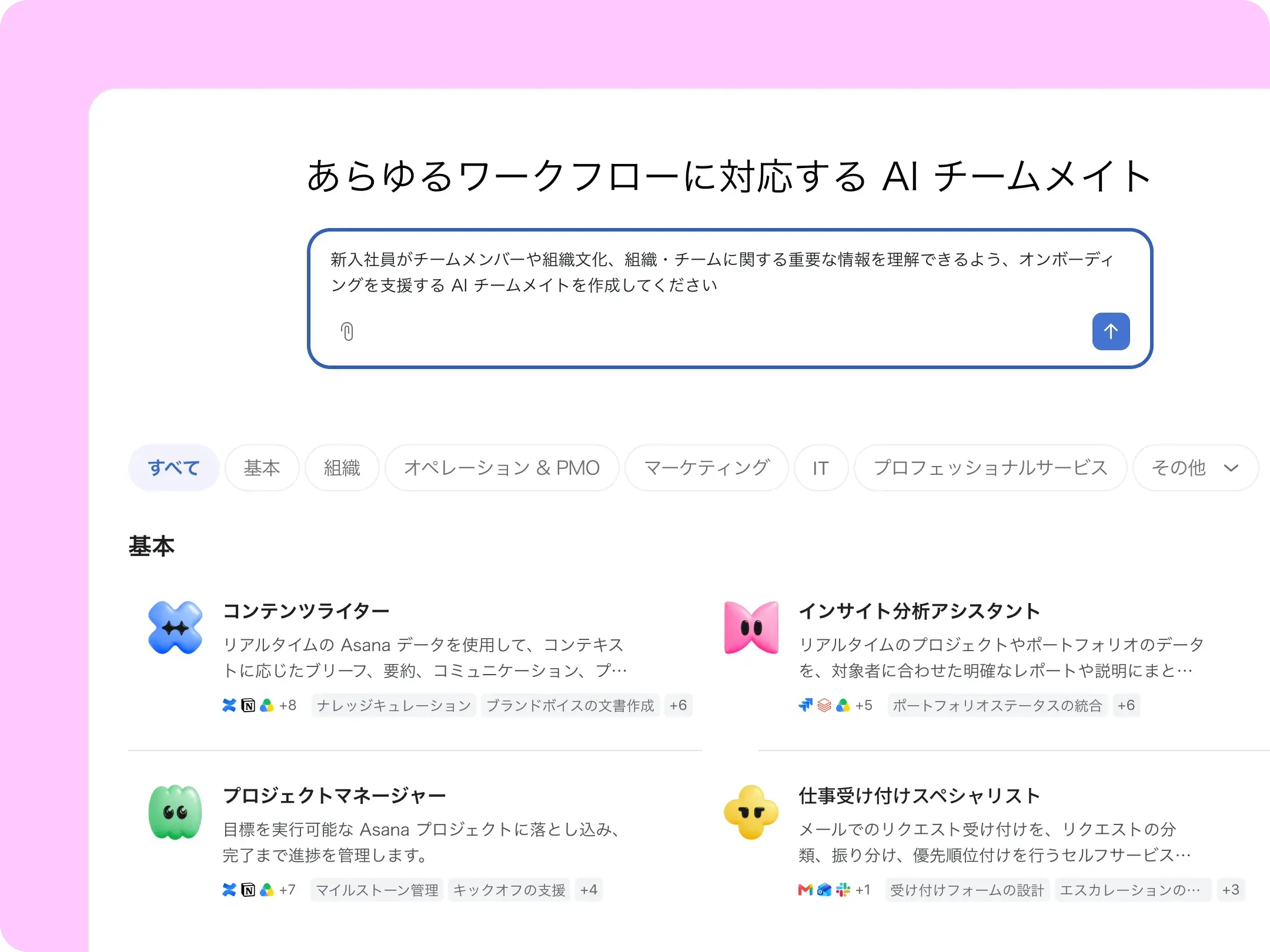
Task: Click Notion icon under コンテンツライター
Action: point(248,705)
